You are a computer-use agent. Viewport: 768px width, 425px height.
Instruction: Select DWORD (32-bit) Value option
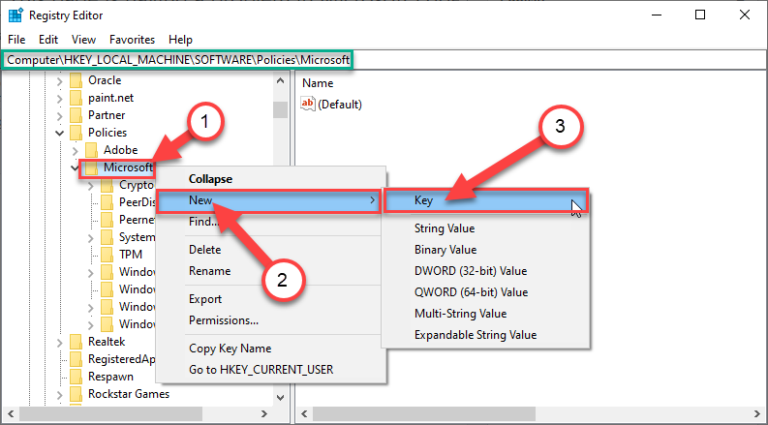(x=470, y=271)
